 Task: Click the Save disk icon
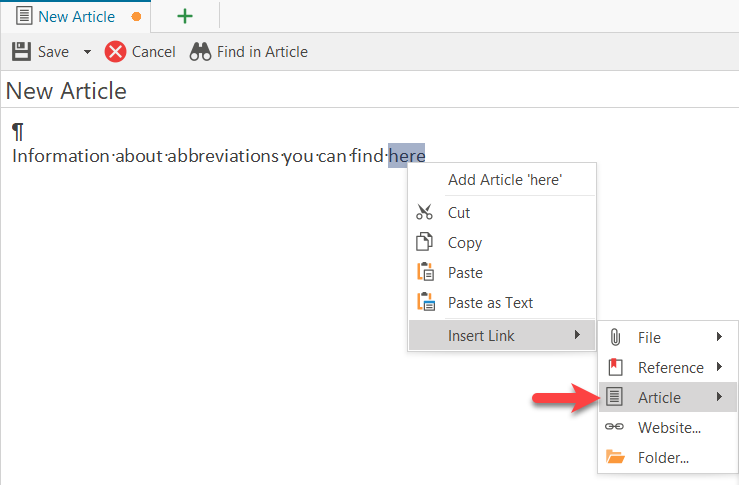[20, 51]
